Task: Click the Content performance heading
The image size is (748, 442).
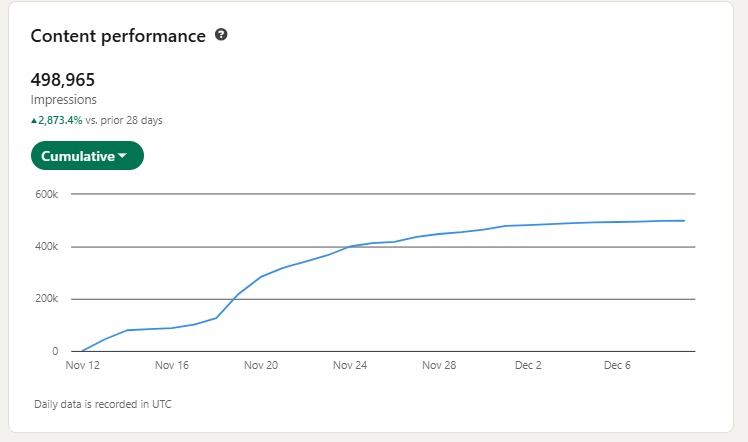Action: point(118,35)
